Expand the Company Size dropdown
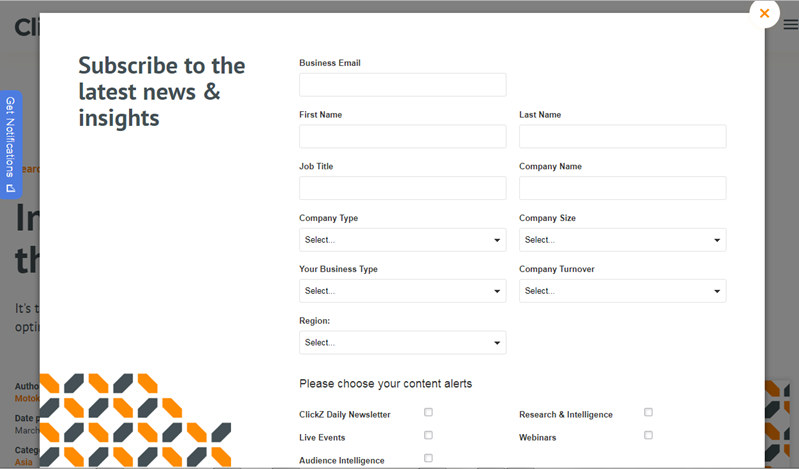 [622, 240]
